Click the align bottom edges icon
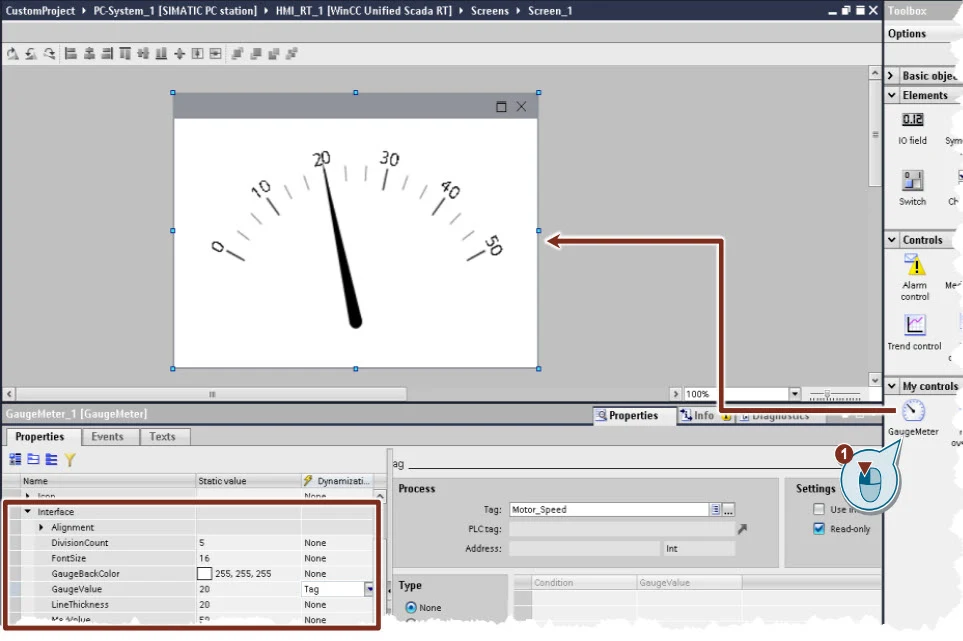The height and width of the screenshot is (641, 963). pos(161,54)
